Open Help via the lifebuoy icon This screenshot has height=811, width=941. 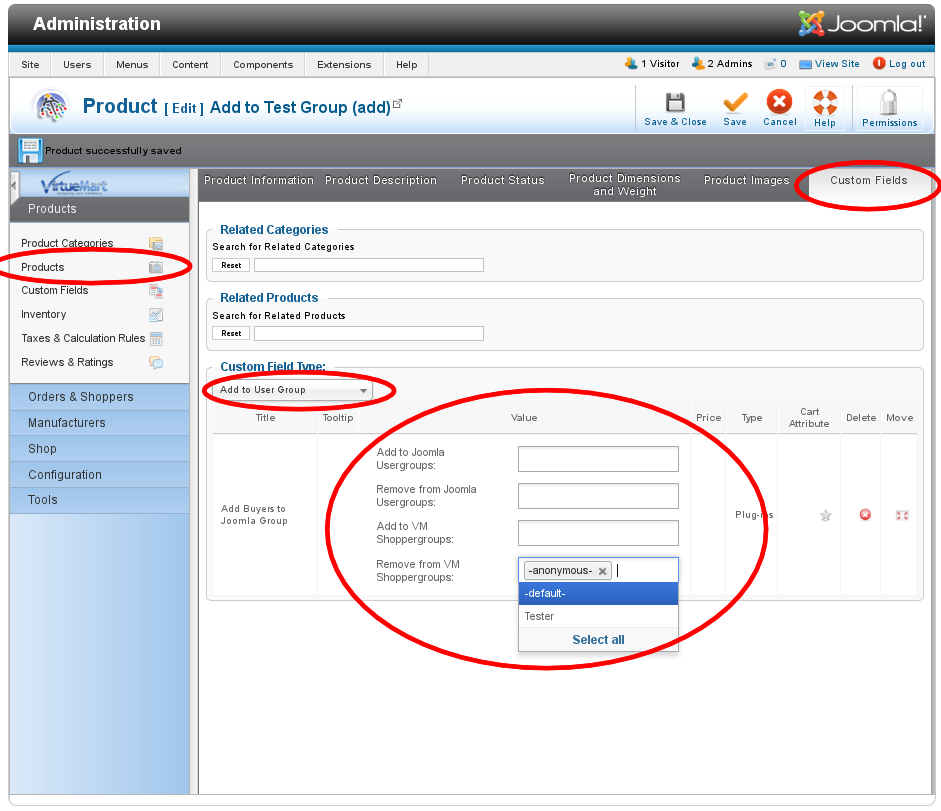[825, 103]
